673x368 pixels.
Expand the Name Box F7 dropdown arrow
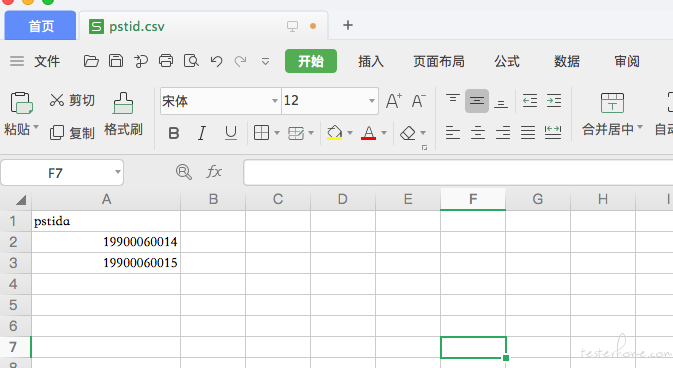coord(117,172)
